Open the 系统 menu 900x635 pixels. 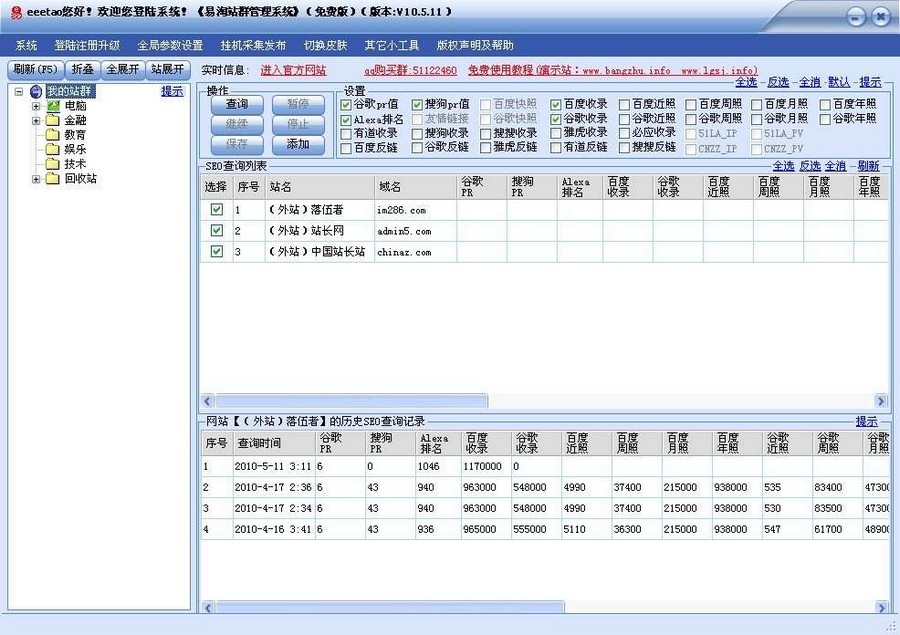point(26,45)
